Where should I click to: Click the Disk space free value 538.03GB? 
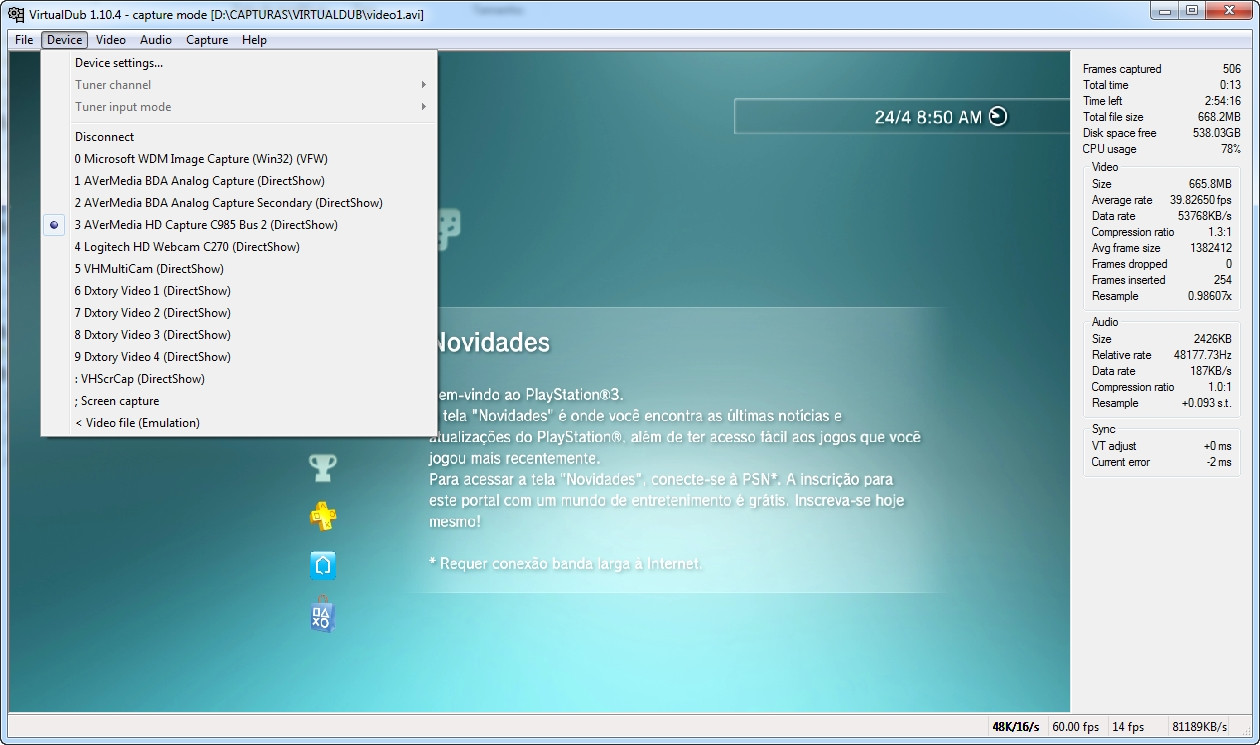tap(1215, 133)
